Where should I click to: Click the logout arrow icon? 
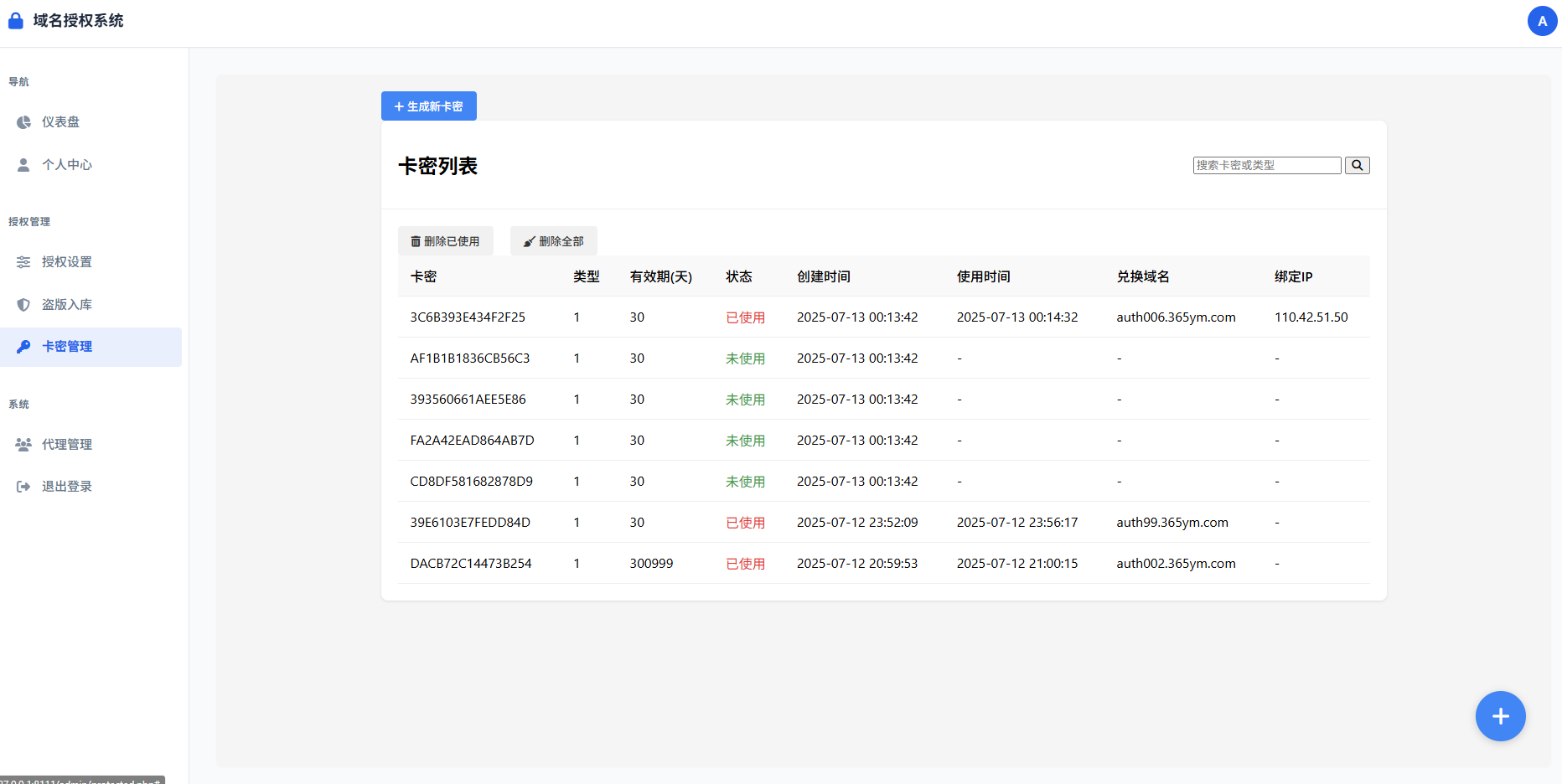[23, 487]
